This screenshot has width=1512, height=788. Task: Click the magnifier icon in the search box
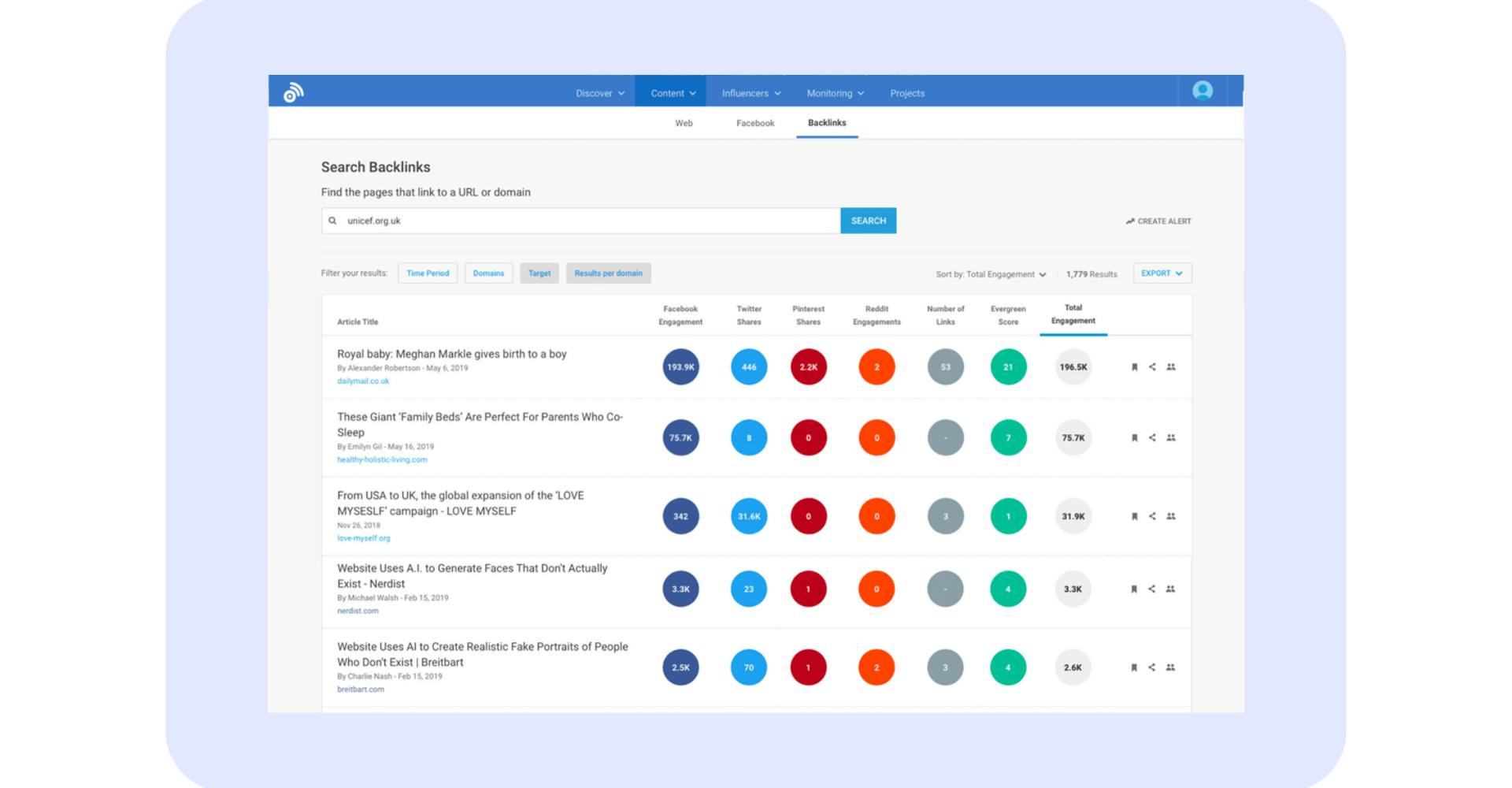click(334, 221)
